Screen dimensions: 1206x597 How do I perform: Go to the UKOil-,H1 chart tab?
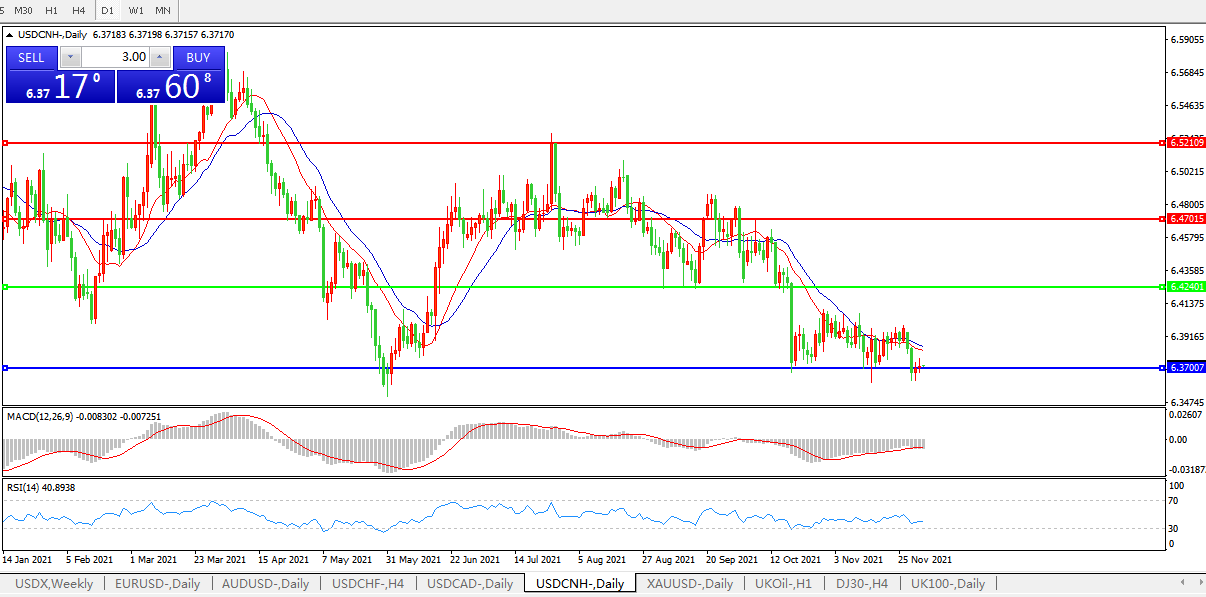click(784, 583)
